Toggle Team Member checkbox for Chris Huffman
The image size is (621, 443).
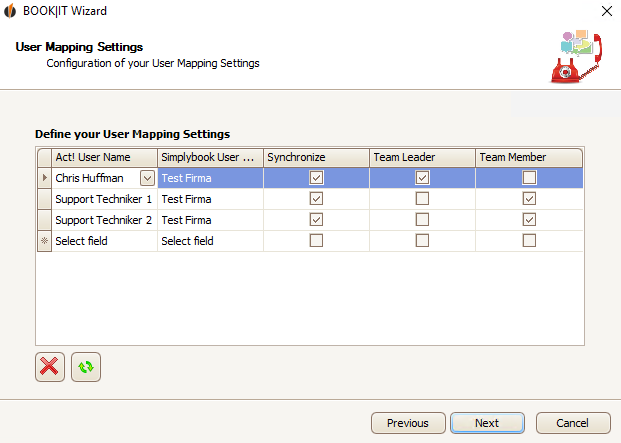529,178
